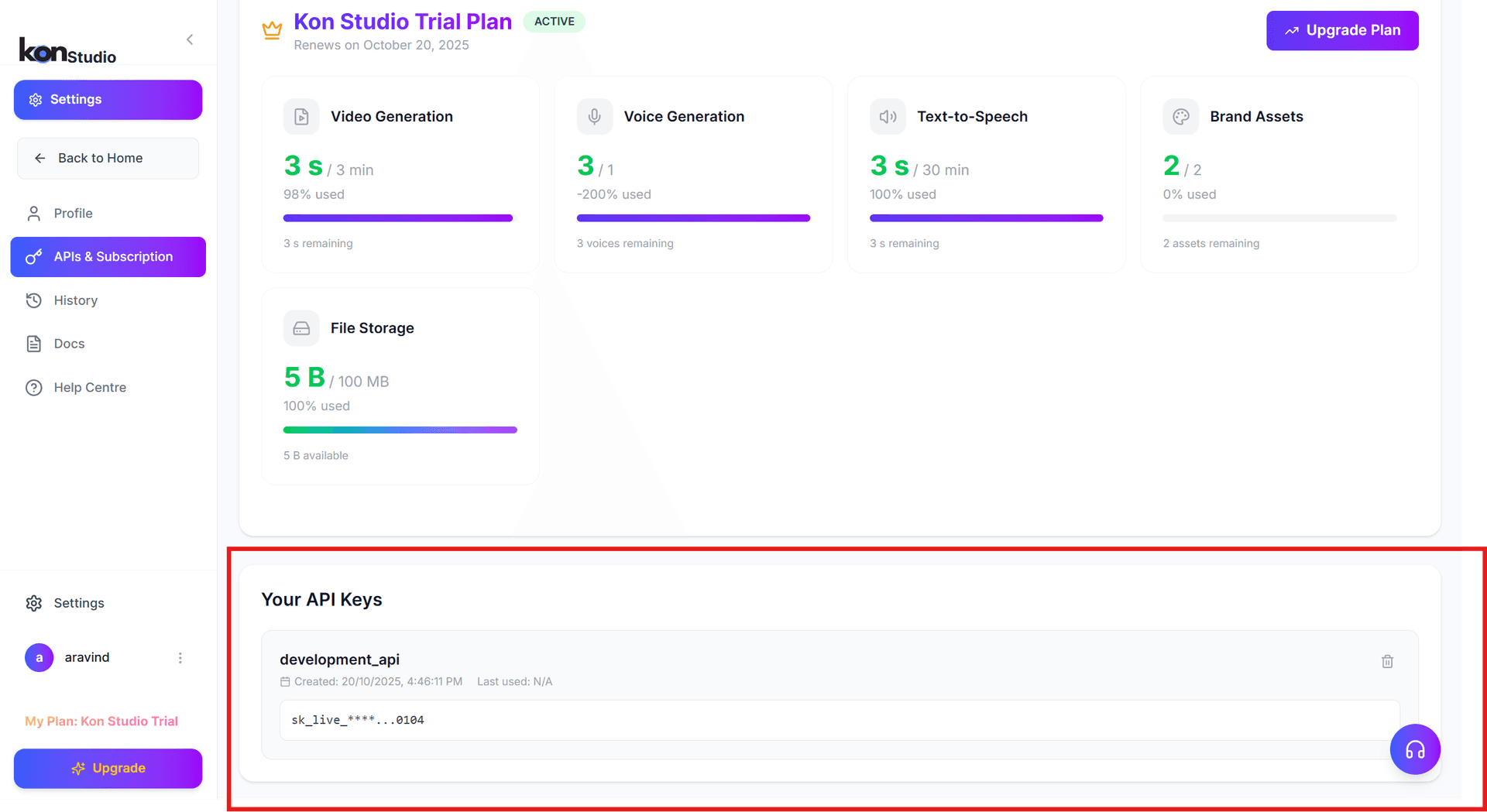Click the Help Centre question mark icon
The width and height of the screenshot is (1487, 812).
point(33,387)
